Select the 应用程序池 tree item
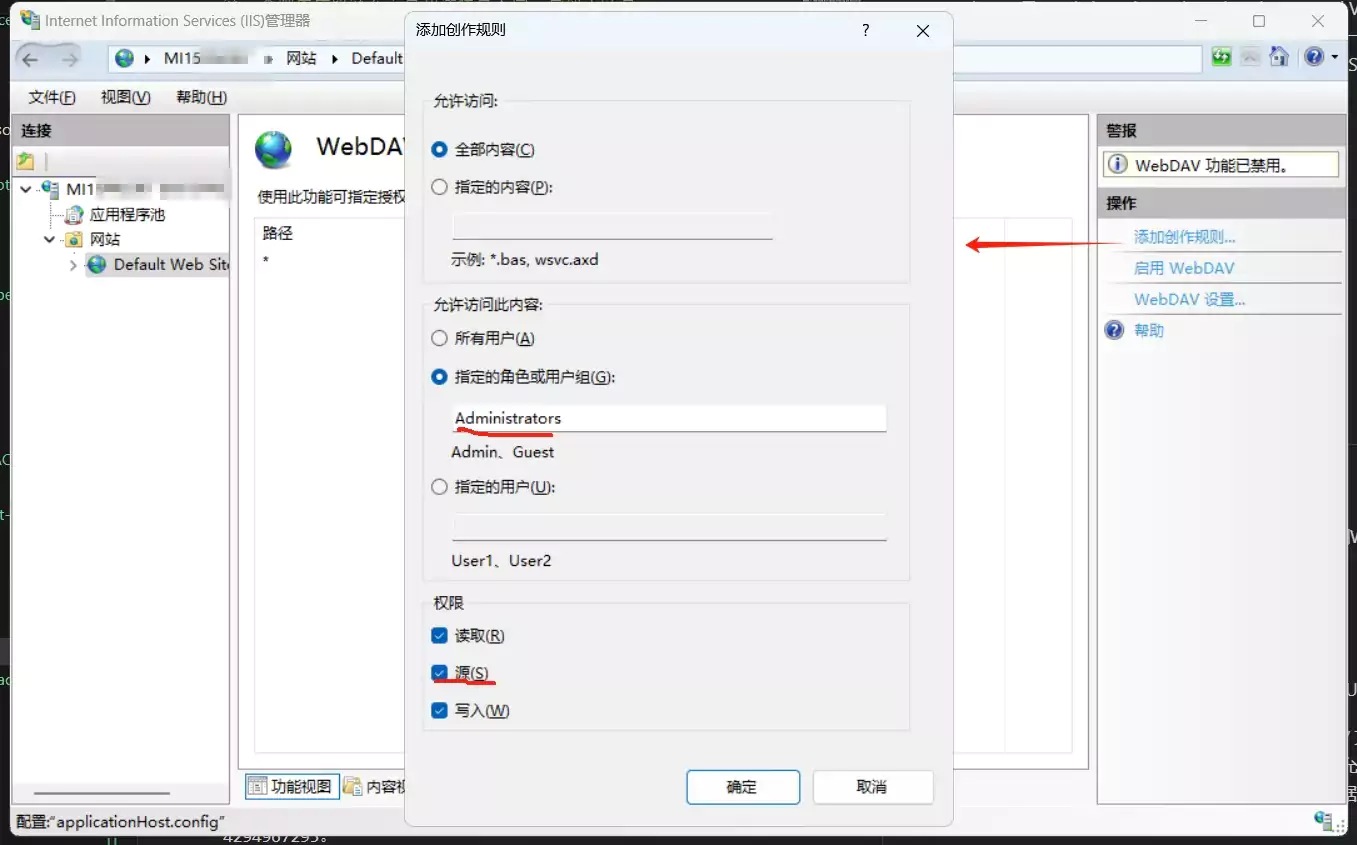This screenshot has height=845, width=1357. tap(127, 214)
